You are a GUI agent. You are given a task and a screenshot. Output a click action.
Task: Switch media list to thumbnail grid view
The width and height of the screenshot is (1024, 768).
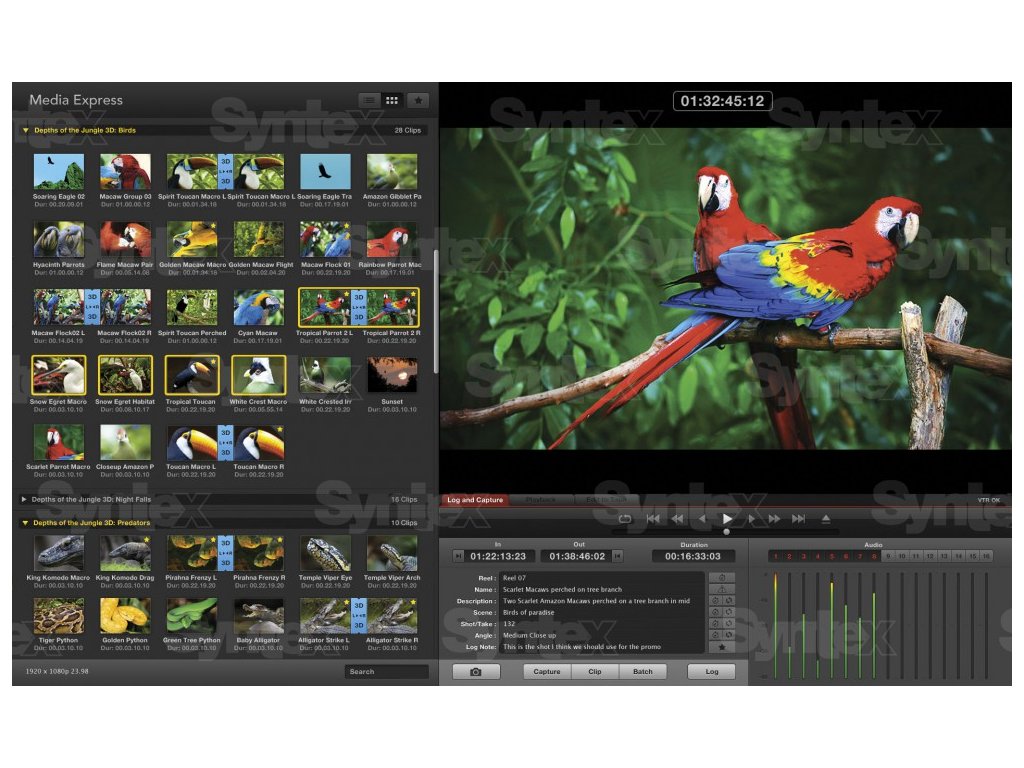click(x=393, y=100)
